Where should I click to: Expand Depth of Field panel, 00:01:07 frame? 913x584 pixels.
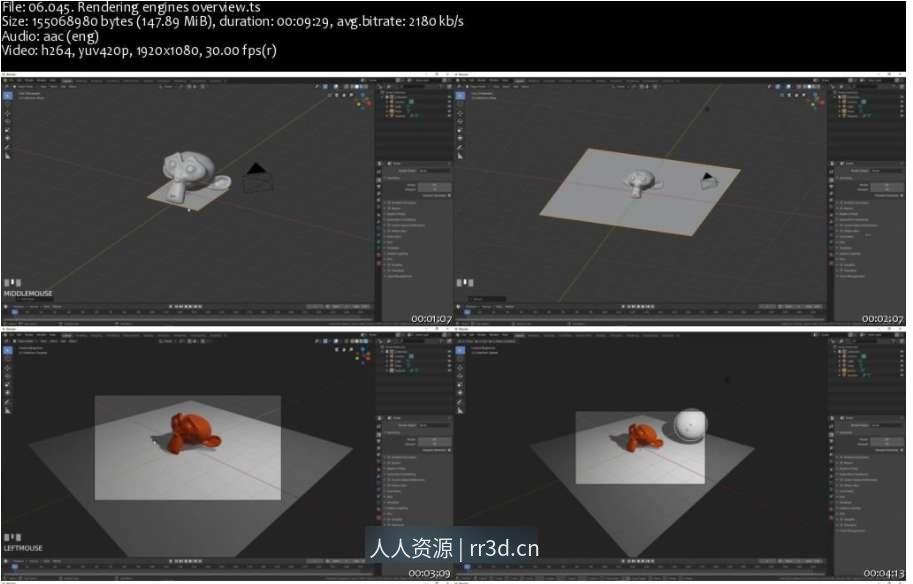[x=398, y=214]
